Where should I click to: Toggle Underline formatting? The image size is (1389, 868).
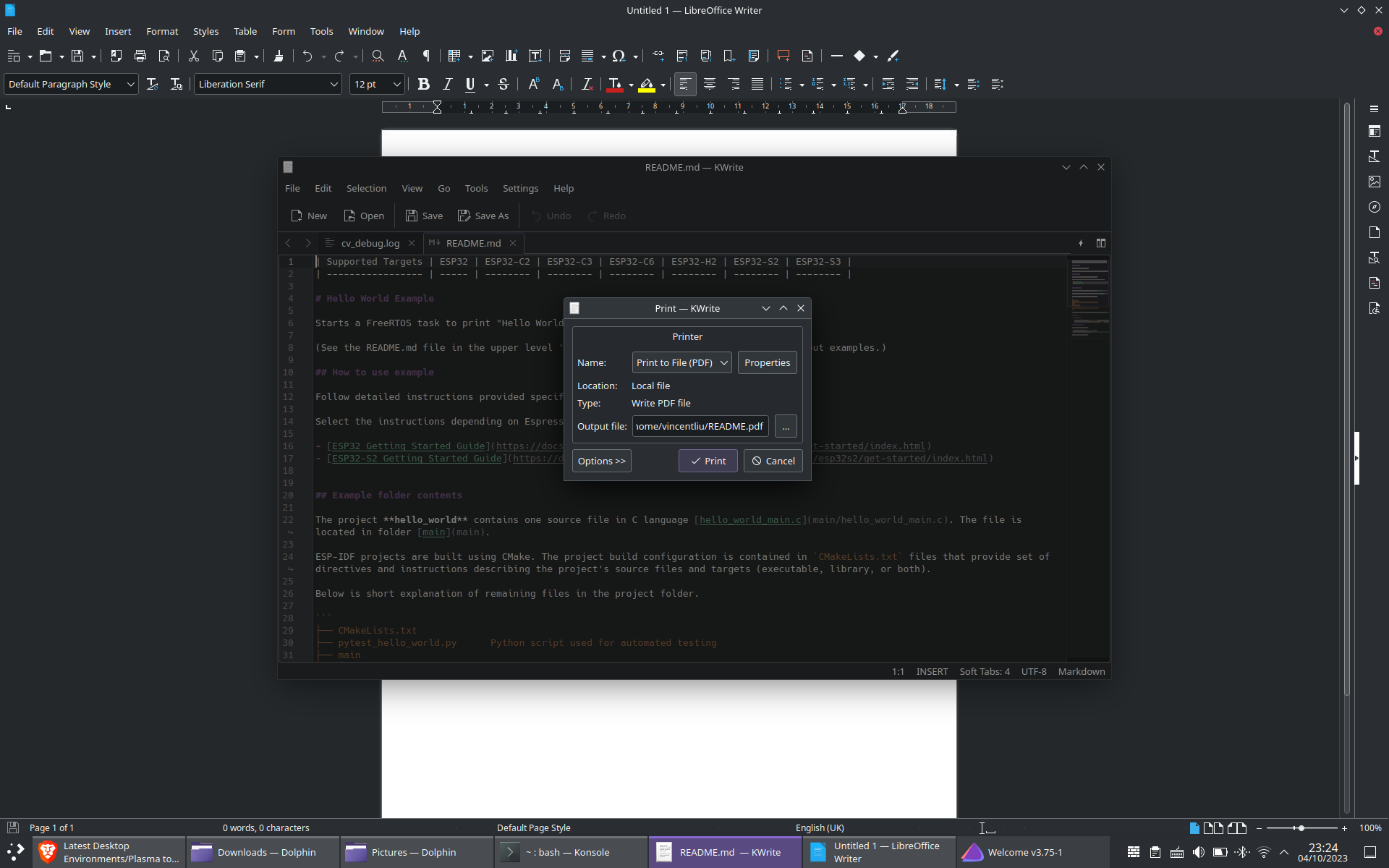[470, 84]
